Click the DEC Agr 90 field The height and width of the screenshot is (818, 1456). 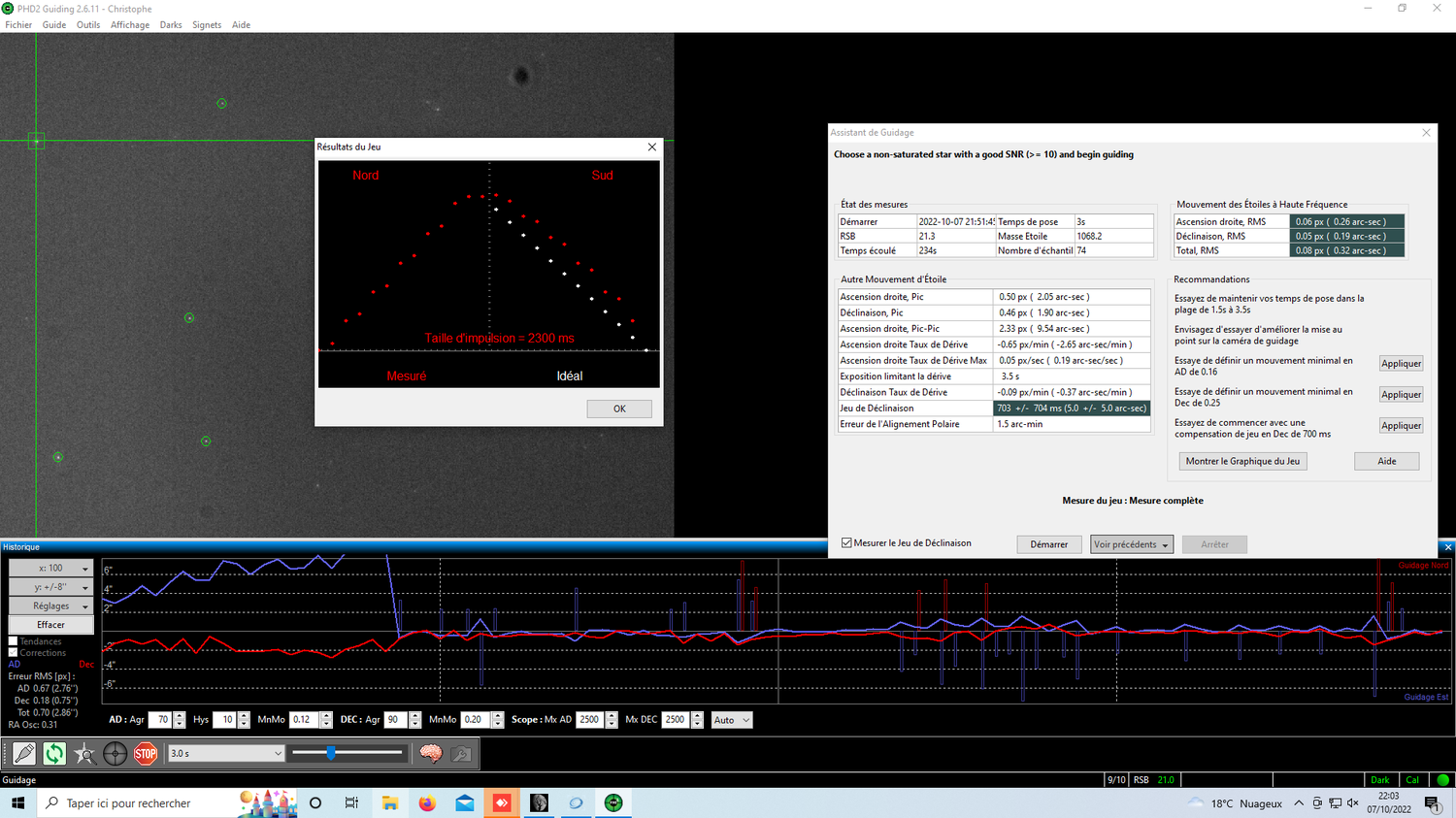tap(396, 720)
